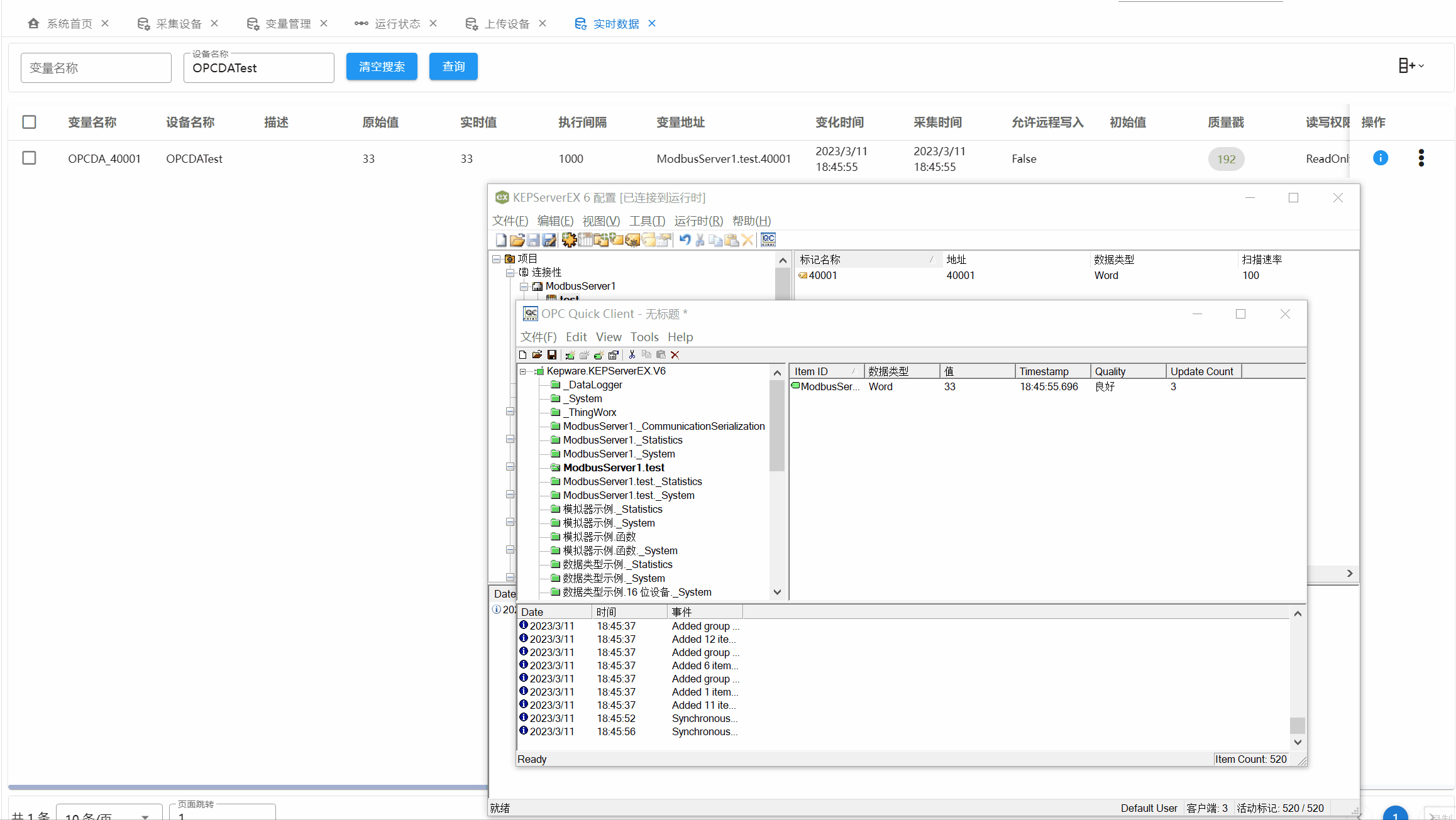
Task: Click New Server Connection icon in Quick Client
Action: point(570,355)
